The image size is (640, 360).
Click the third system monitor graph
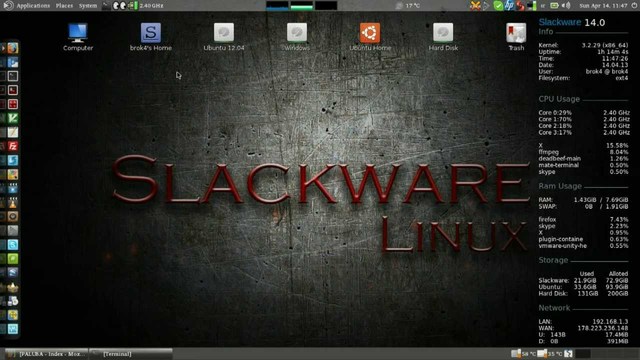[326, 5]
